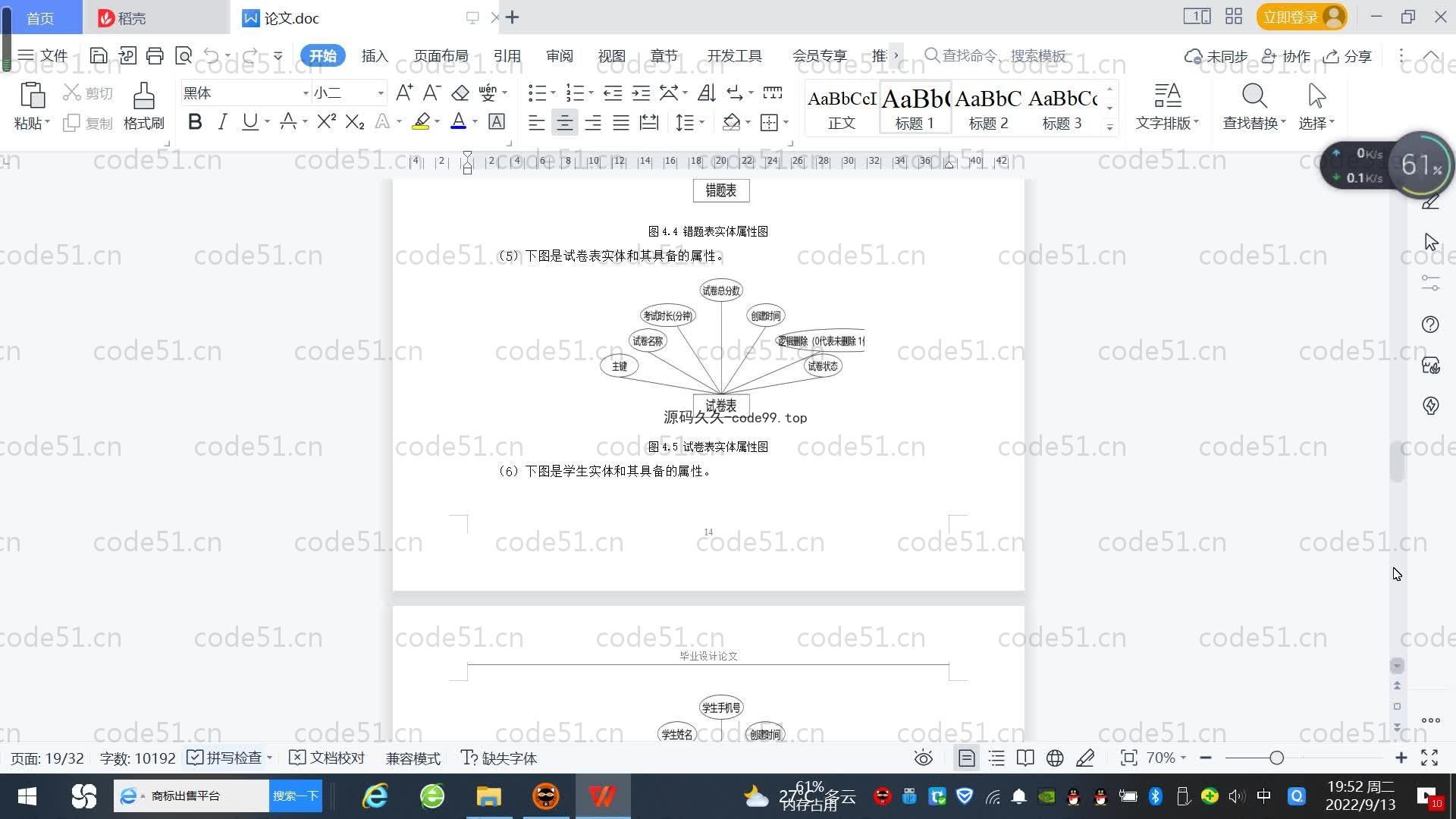Toggle center alignment
This screenshot has width=1456, height=819.
point(564,122)
